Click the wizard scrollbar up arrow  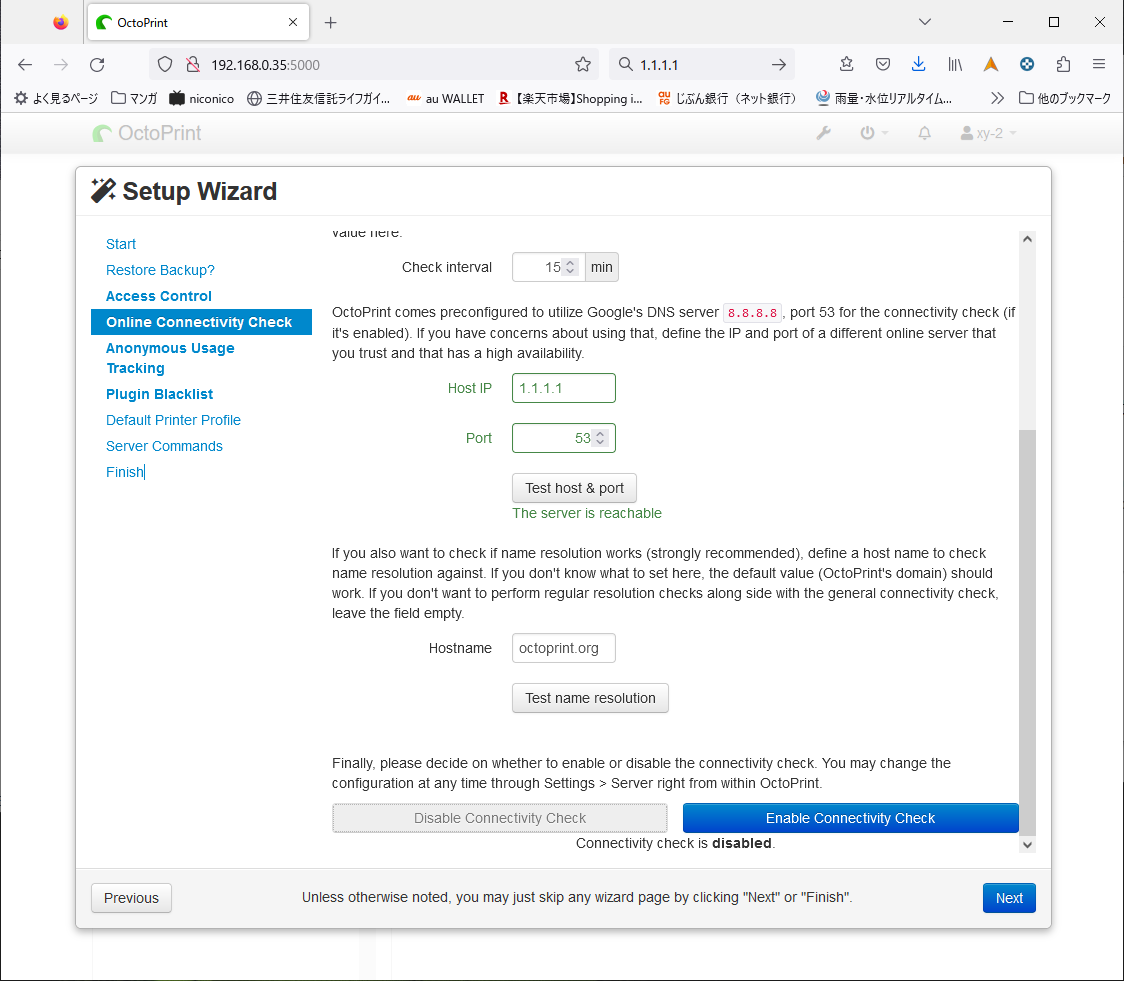[x=1027, y=239]
